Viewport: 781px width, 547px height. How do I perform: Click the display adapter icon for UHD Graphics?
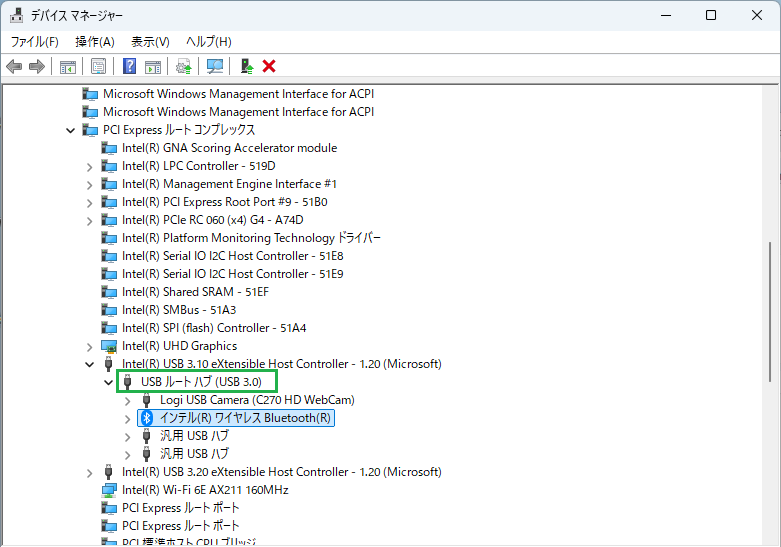[109, 346]
